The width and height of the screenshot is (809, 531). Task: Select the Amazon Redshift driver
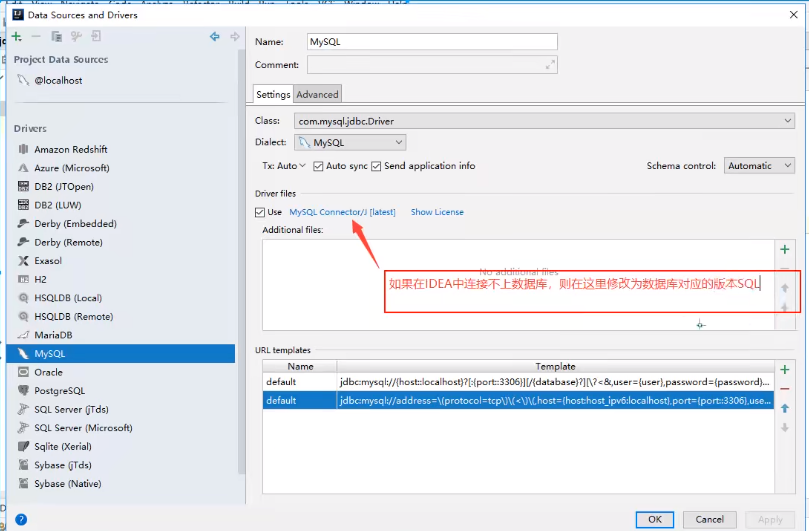tap(121, 149)
